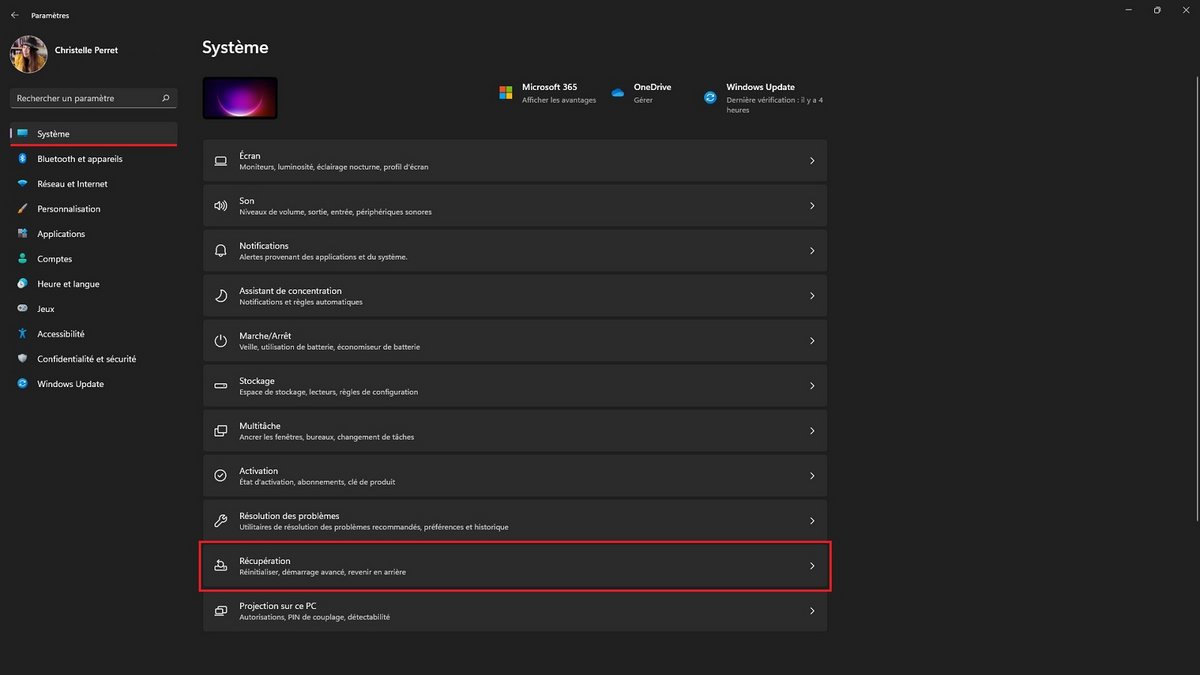
Task: Expand the Activation chevron
Action: pos(812,476)
